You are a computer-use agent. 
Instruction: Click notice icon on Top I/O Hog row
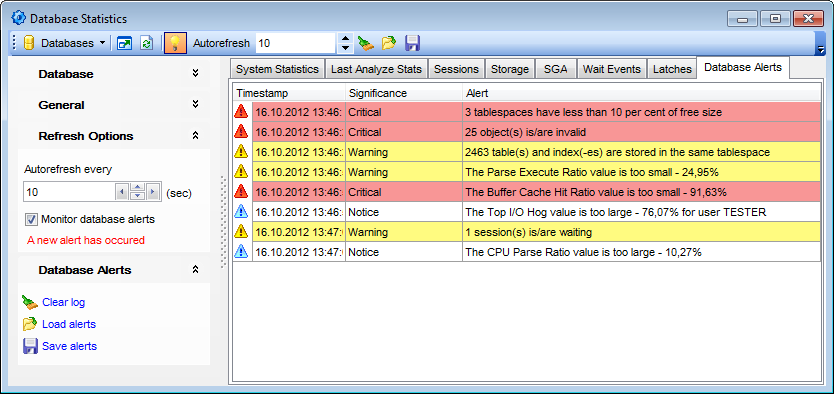pos(241,212)
